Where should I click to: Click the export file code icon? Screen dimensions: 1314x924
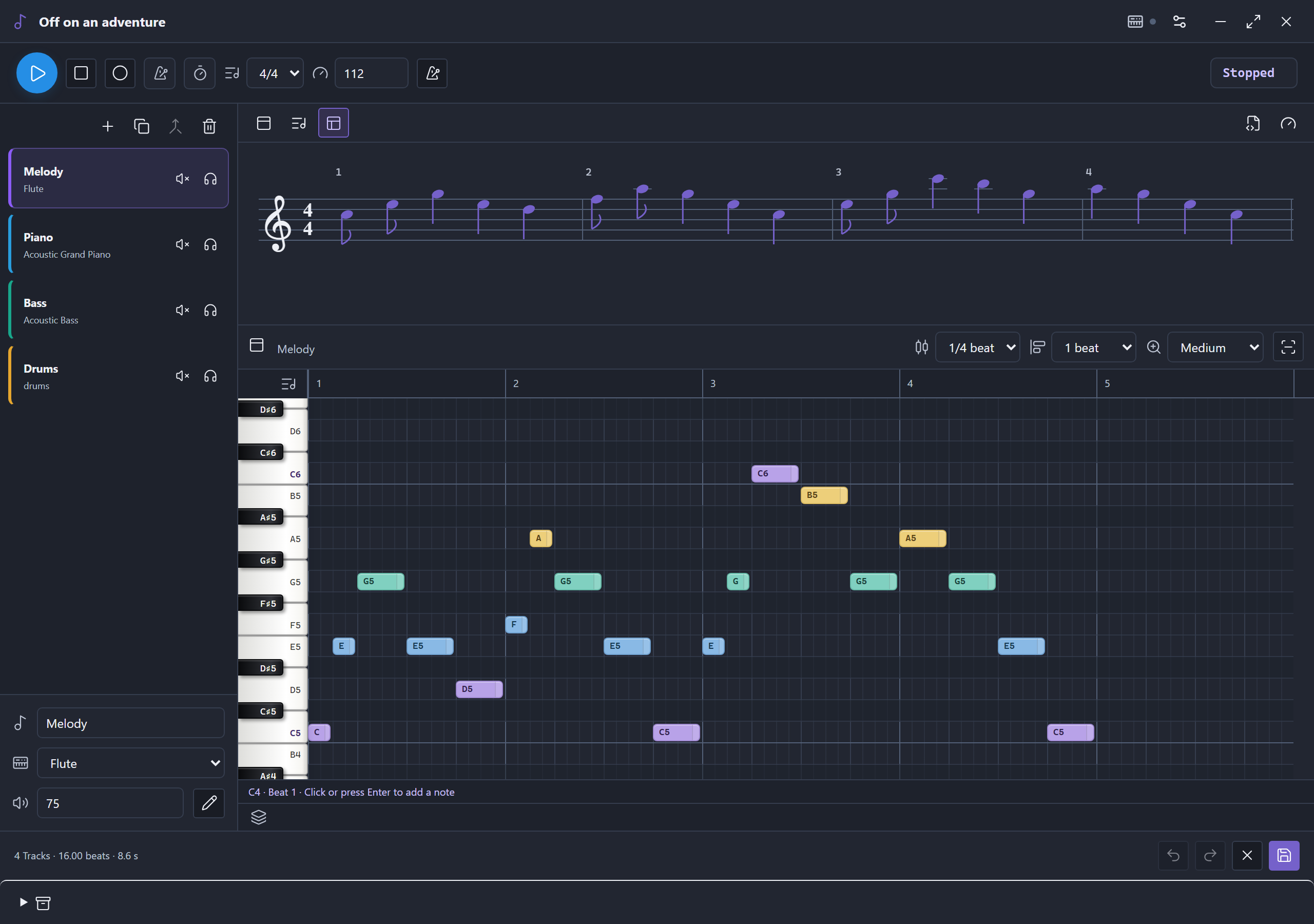click(x=1253, y=124)
